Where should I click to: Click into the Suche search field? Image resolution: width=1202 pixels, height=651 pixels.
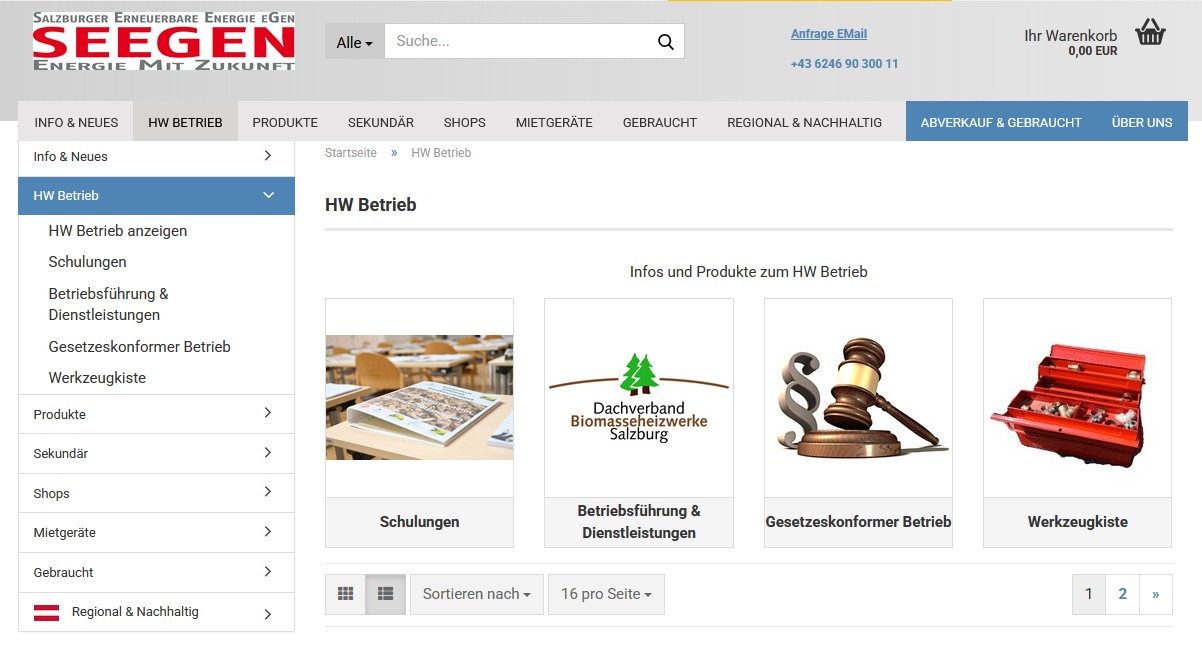point(515,42)
